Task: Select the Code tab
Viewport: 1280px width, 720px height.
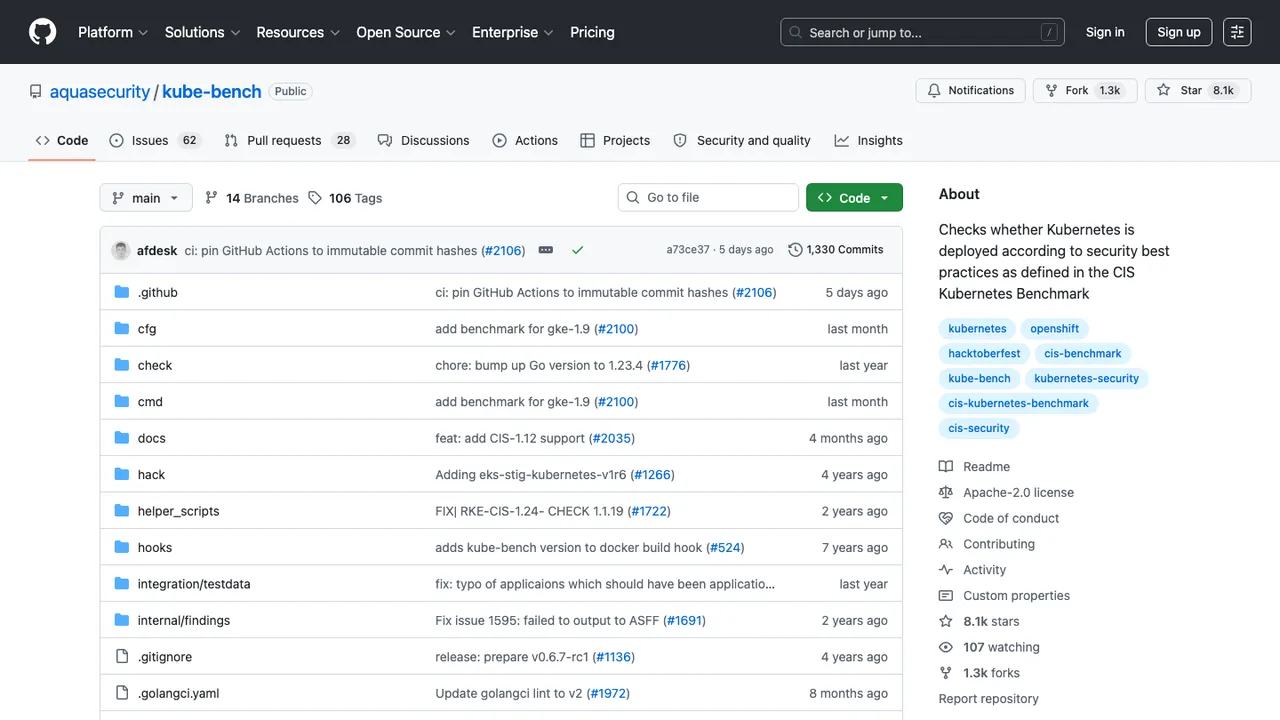Action: (x=62, y=140)
